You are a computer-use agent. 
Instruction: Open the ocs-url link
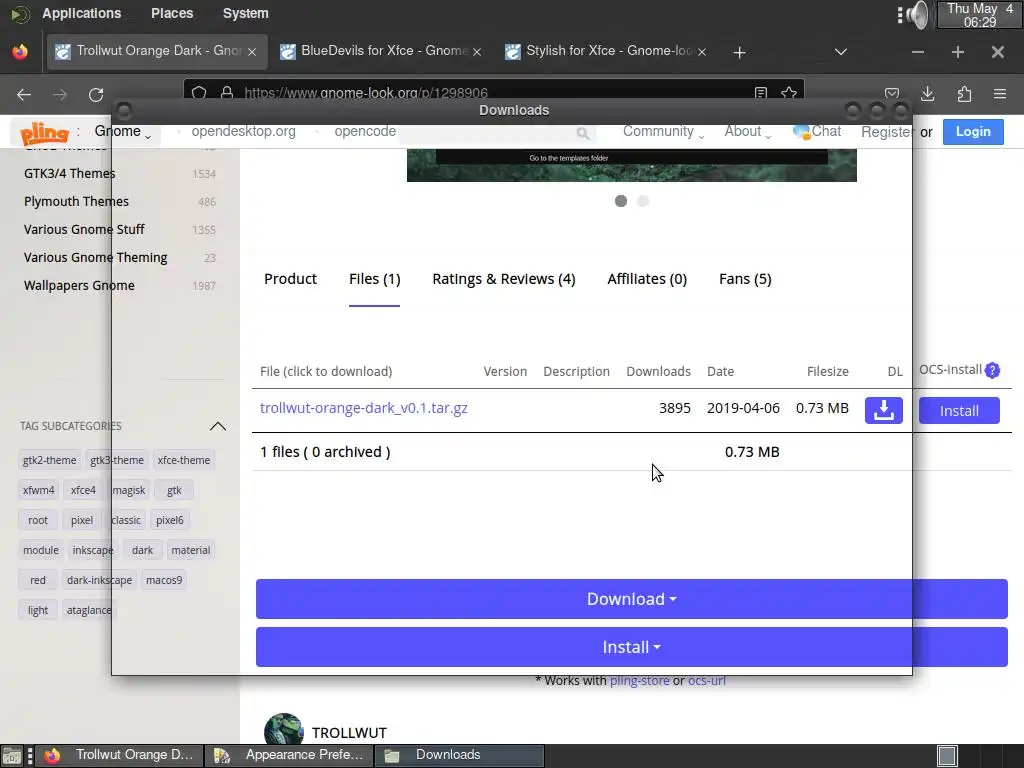tap(707, 680)
